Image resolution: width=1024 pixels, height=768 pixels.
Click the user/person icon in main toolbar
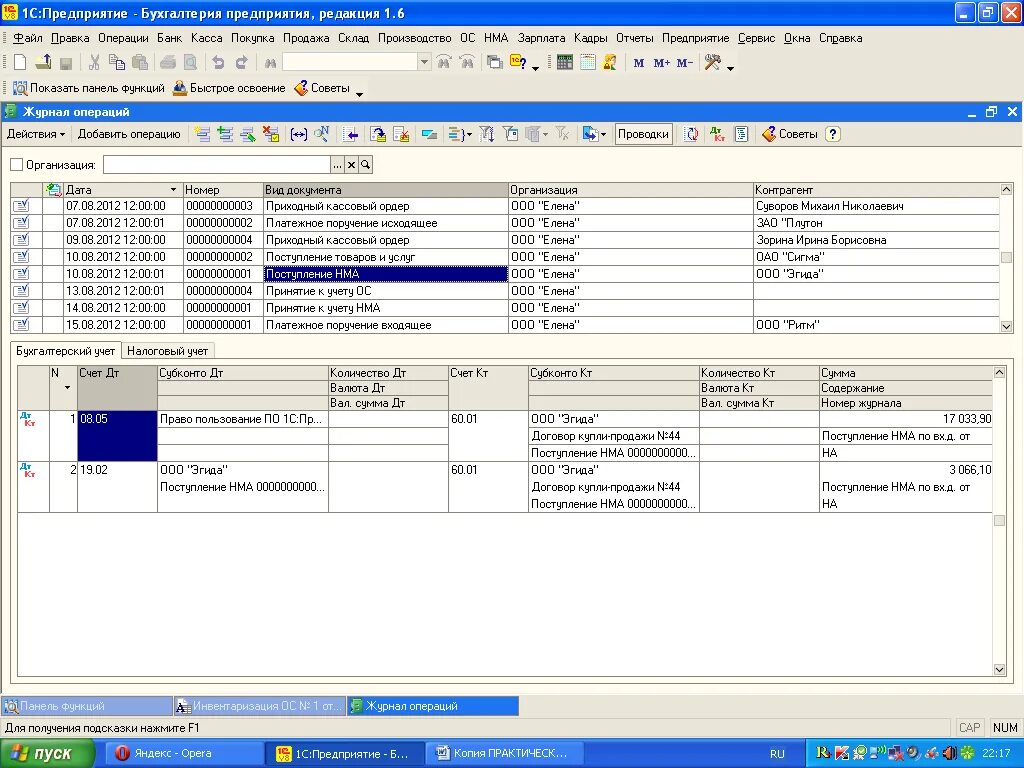click(610, 63)
